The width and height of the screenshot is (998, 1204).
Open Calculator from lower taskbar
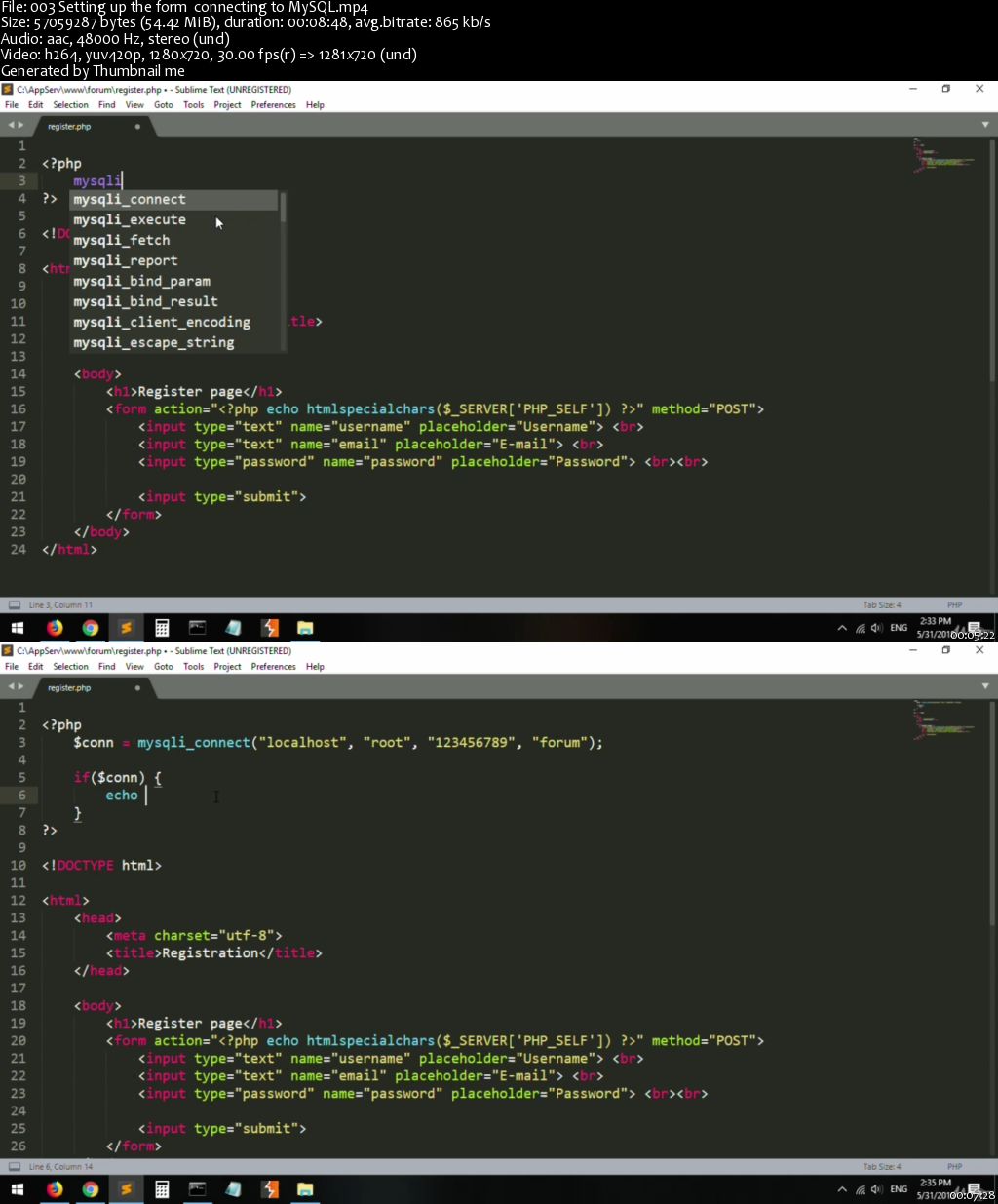[162, 1189]
